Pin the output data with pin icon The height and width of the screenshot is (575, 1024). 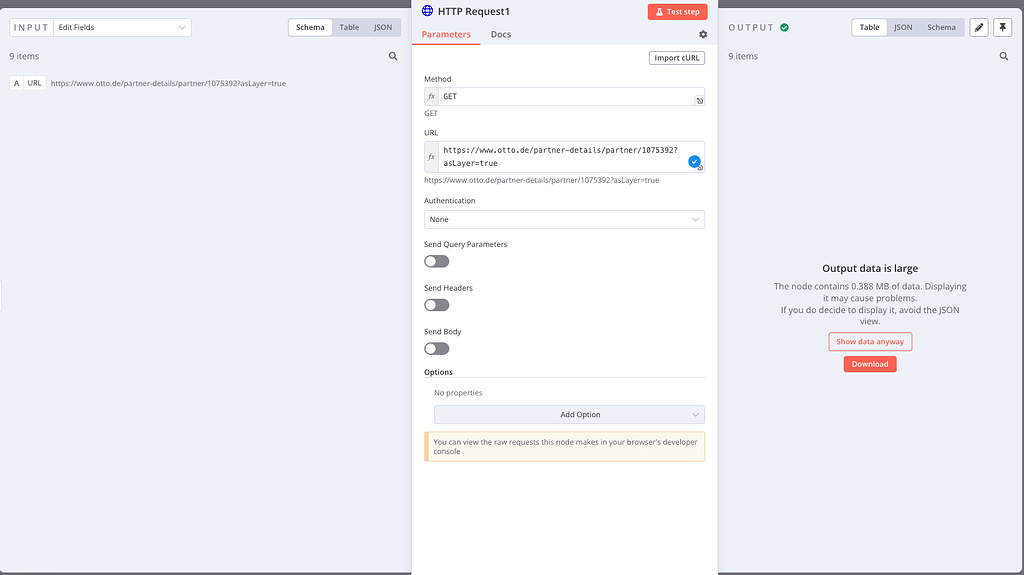point(1002,27)
